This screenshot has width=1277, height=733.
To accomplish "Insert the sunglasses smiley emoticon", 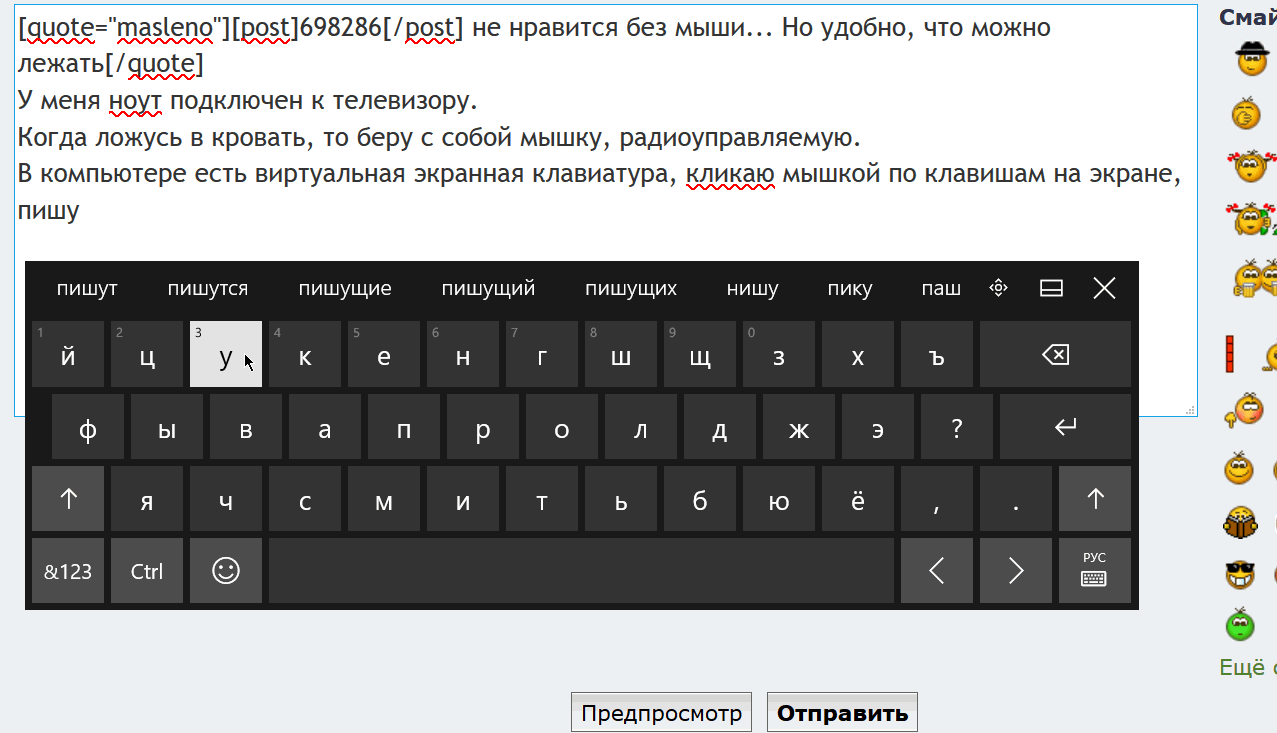I will coord(1240,575).
